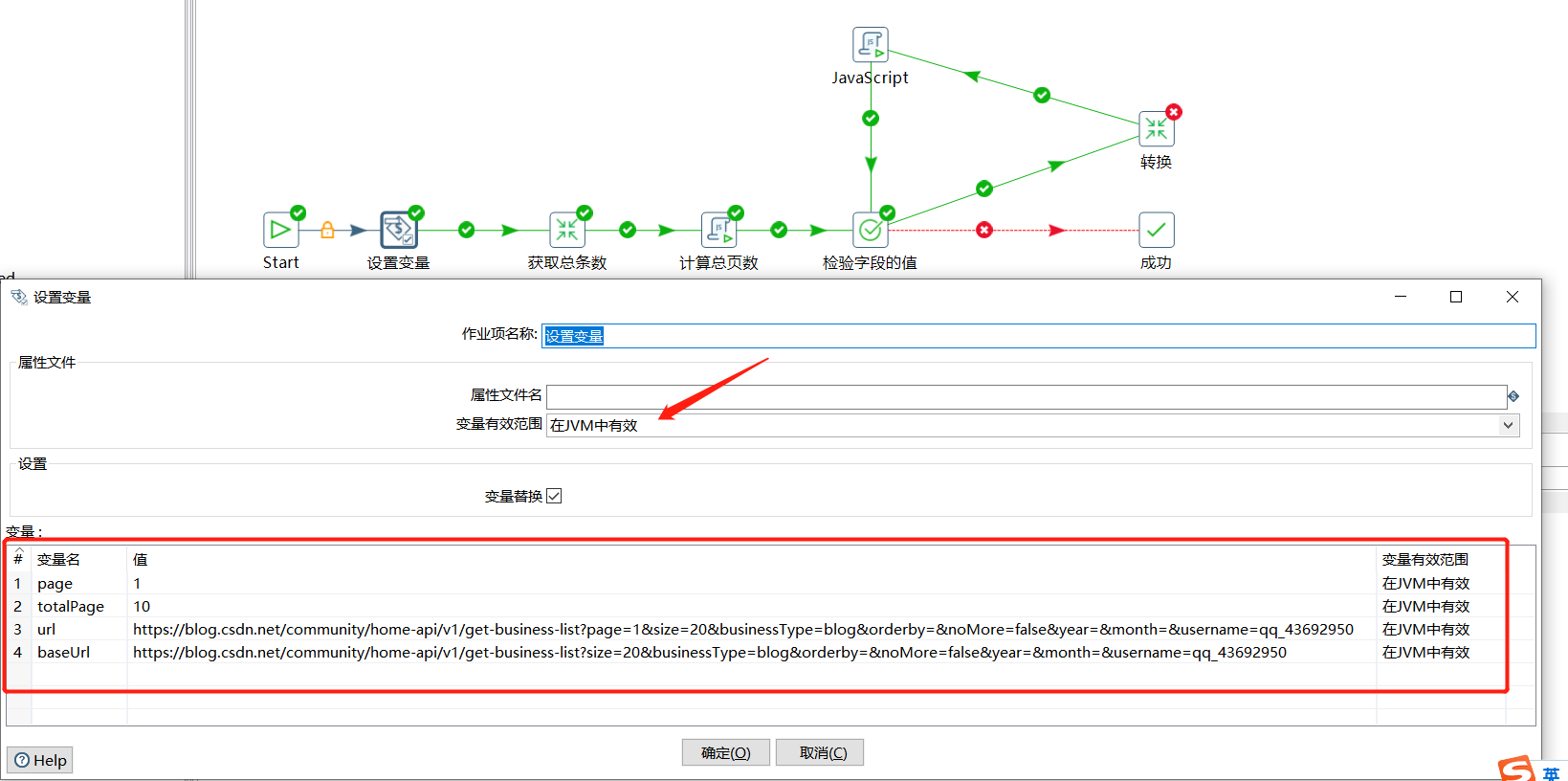
Task: Click green check on hop after 计算总页数
Action: coord(779,230)
